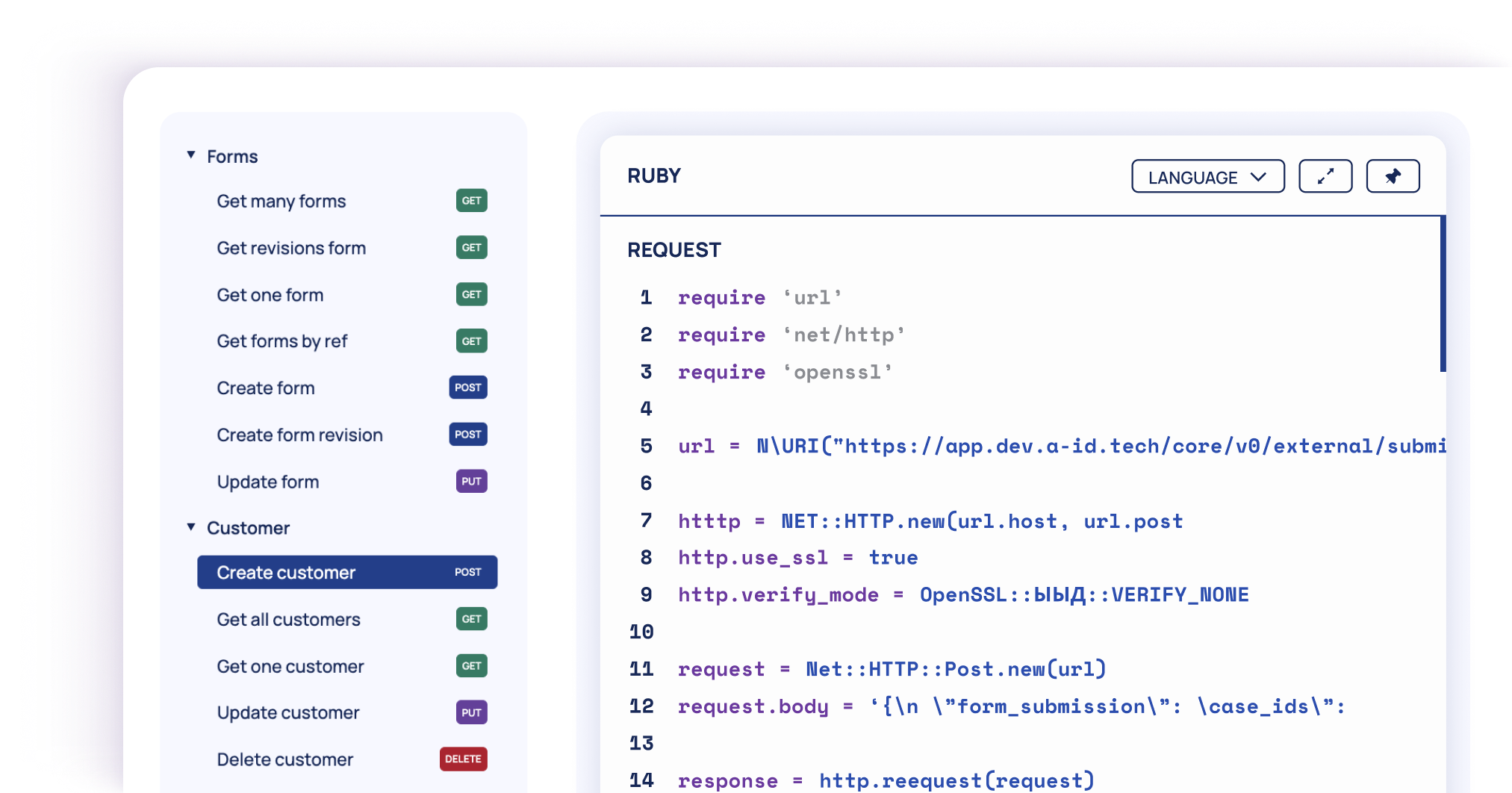
Task: Click code line 3 require 'openssl'
Action: [785, 373]
